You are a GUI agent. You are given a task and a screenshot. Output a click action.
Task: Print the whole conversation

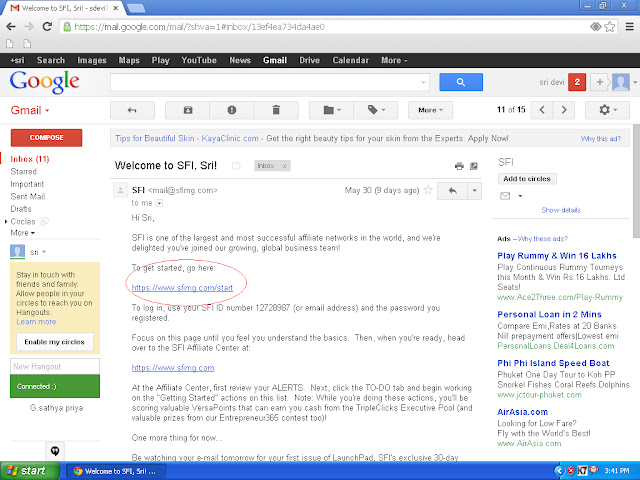point(459,166)
